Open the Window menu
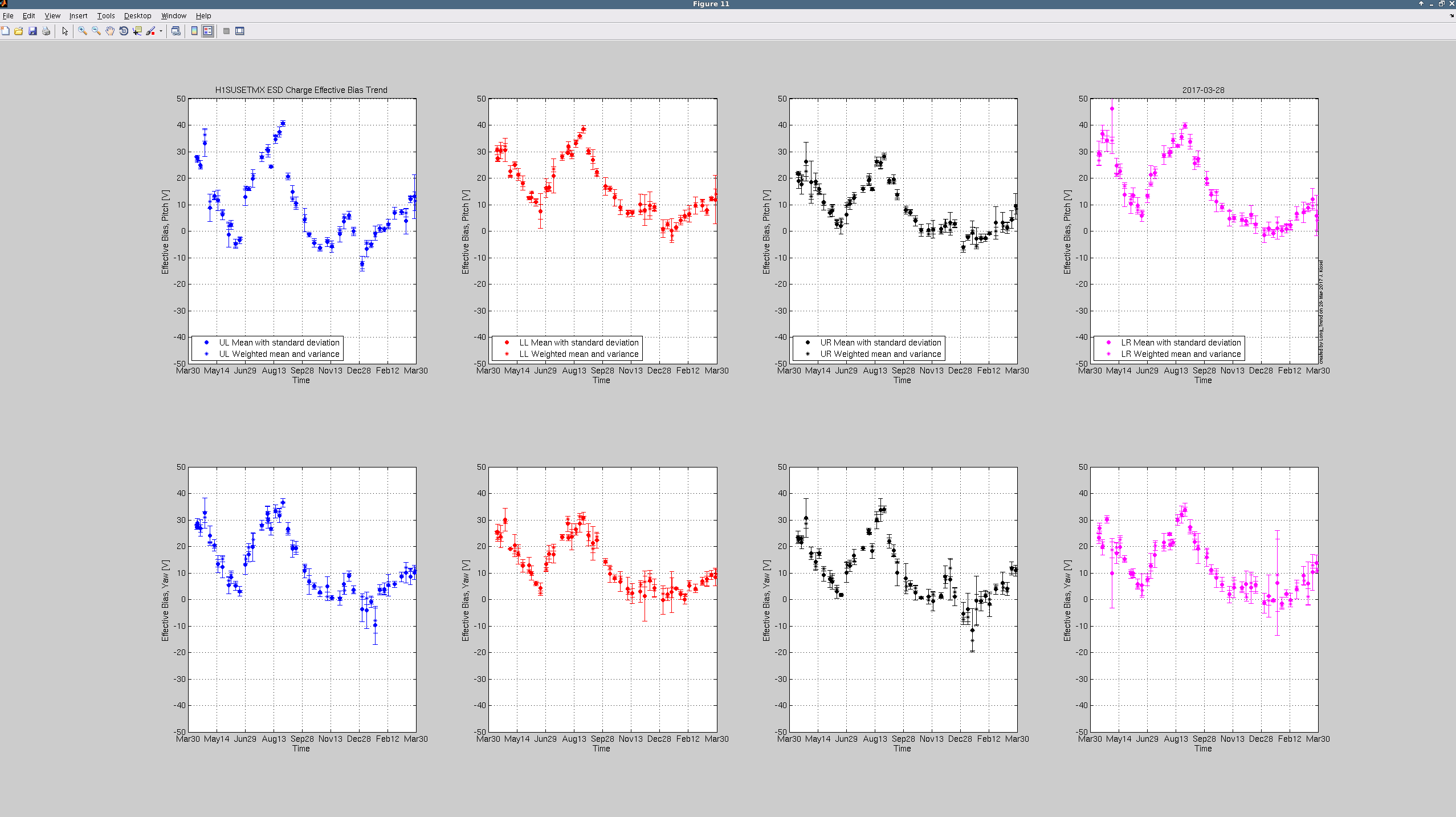 click(x=173, y=16)
